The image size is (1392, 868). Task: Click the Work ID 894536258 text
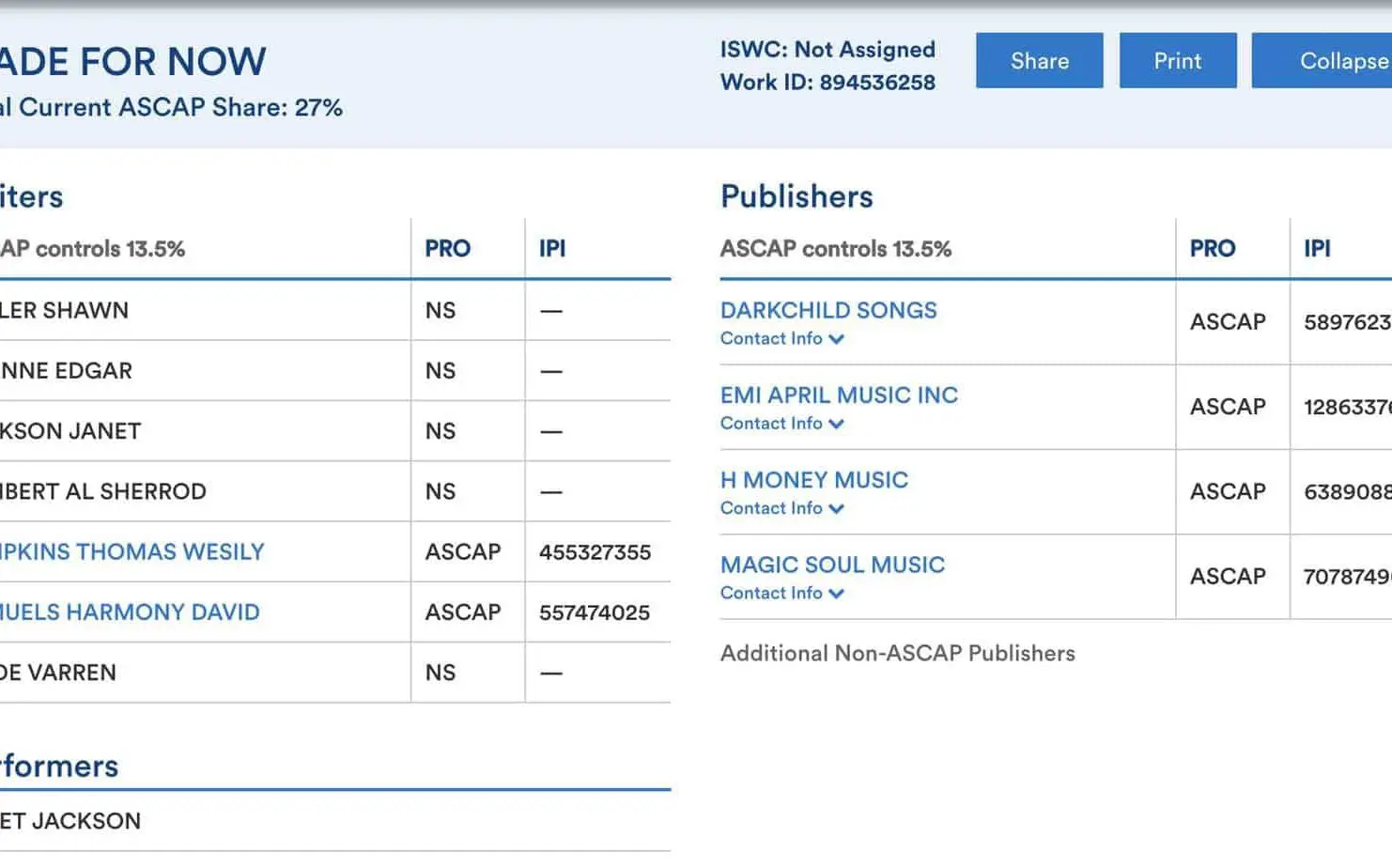pos(827,83)
